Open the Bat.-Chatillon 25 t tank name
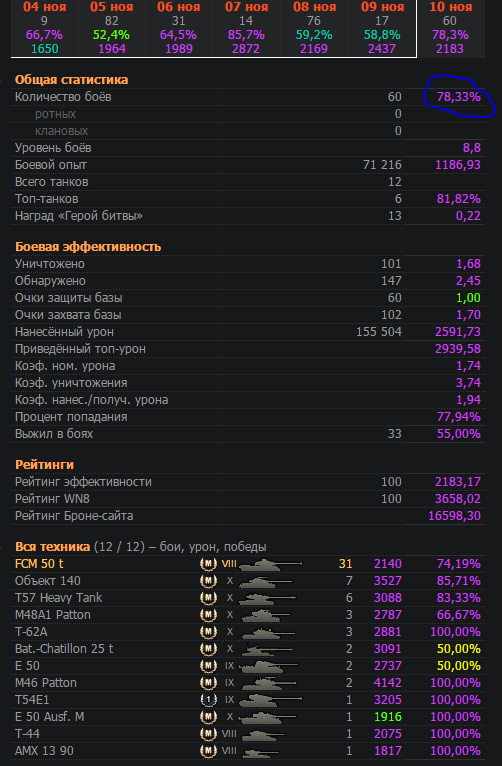This screenshot has width=502, height=766. tap(64, 649)
